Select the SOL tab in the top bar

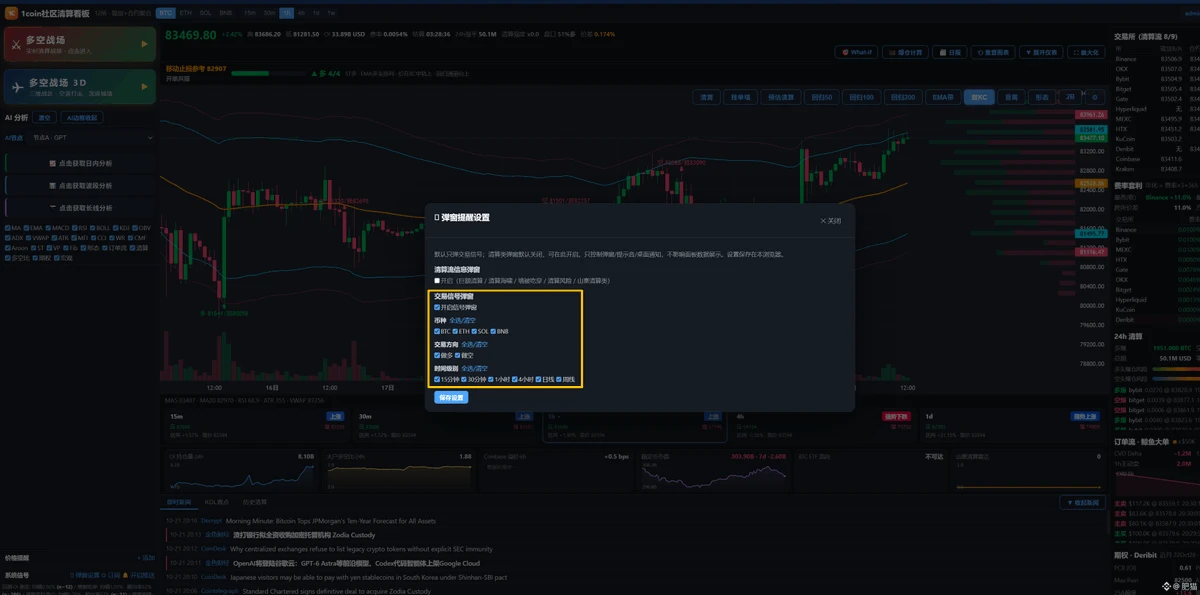[205, 13]
